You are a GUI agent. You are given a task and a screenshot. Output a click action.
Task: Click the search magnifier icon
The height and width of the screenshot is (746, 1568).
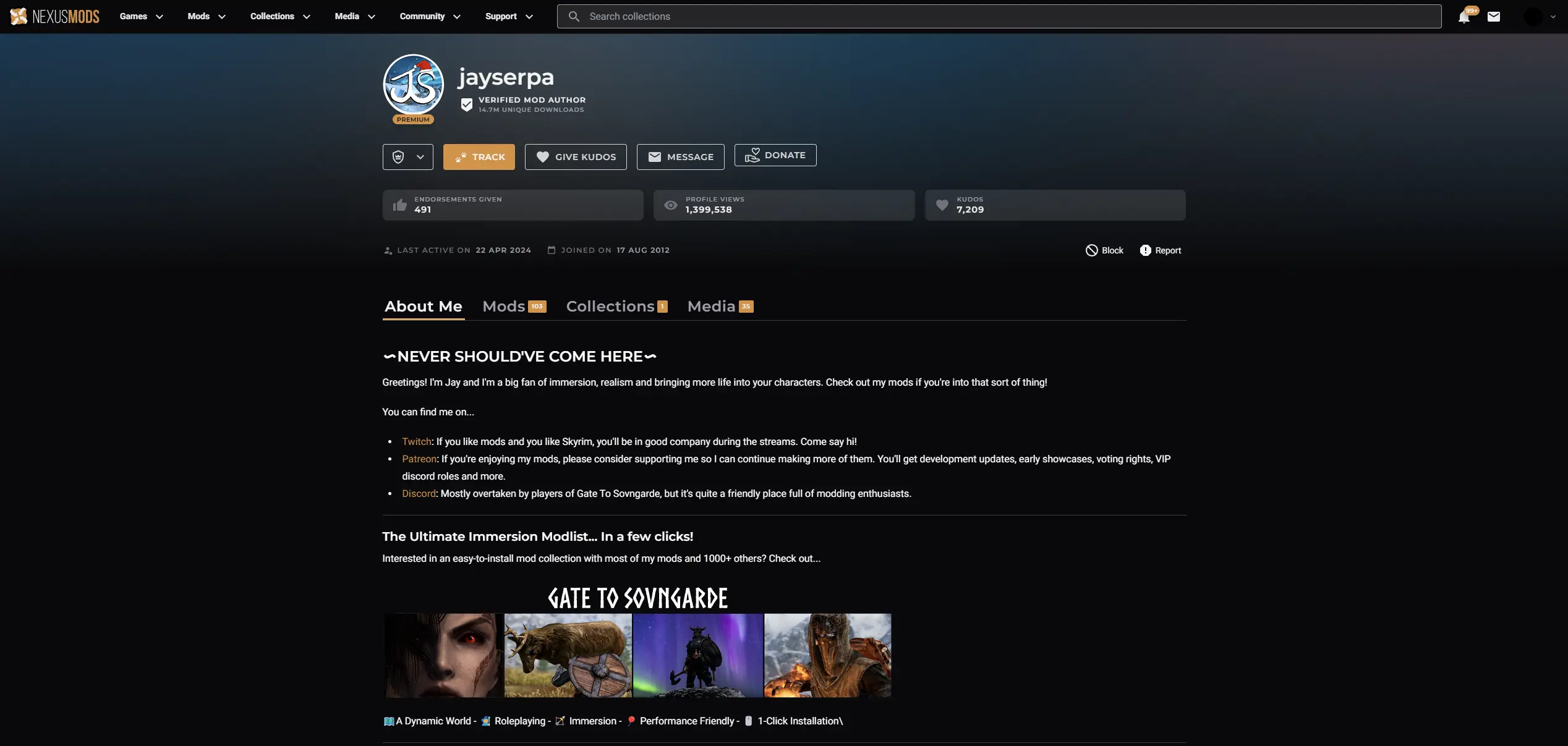[x=574, y=17]
